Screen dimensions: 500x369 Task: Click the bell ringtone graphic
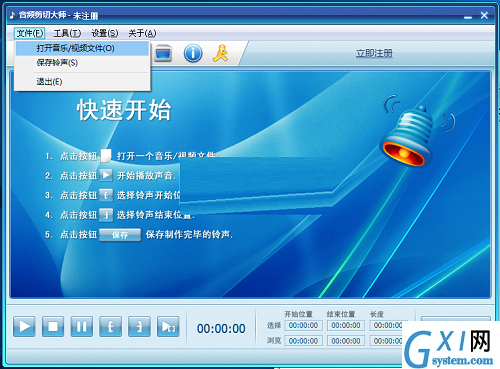point(408,137)
